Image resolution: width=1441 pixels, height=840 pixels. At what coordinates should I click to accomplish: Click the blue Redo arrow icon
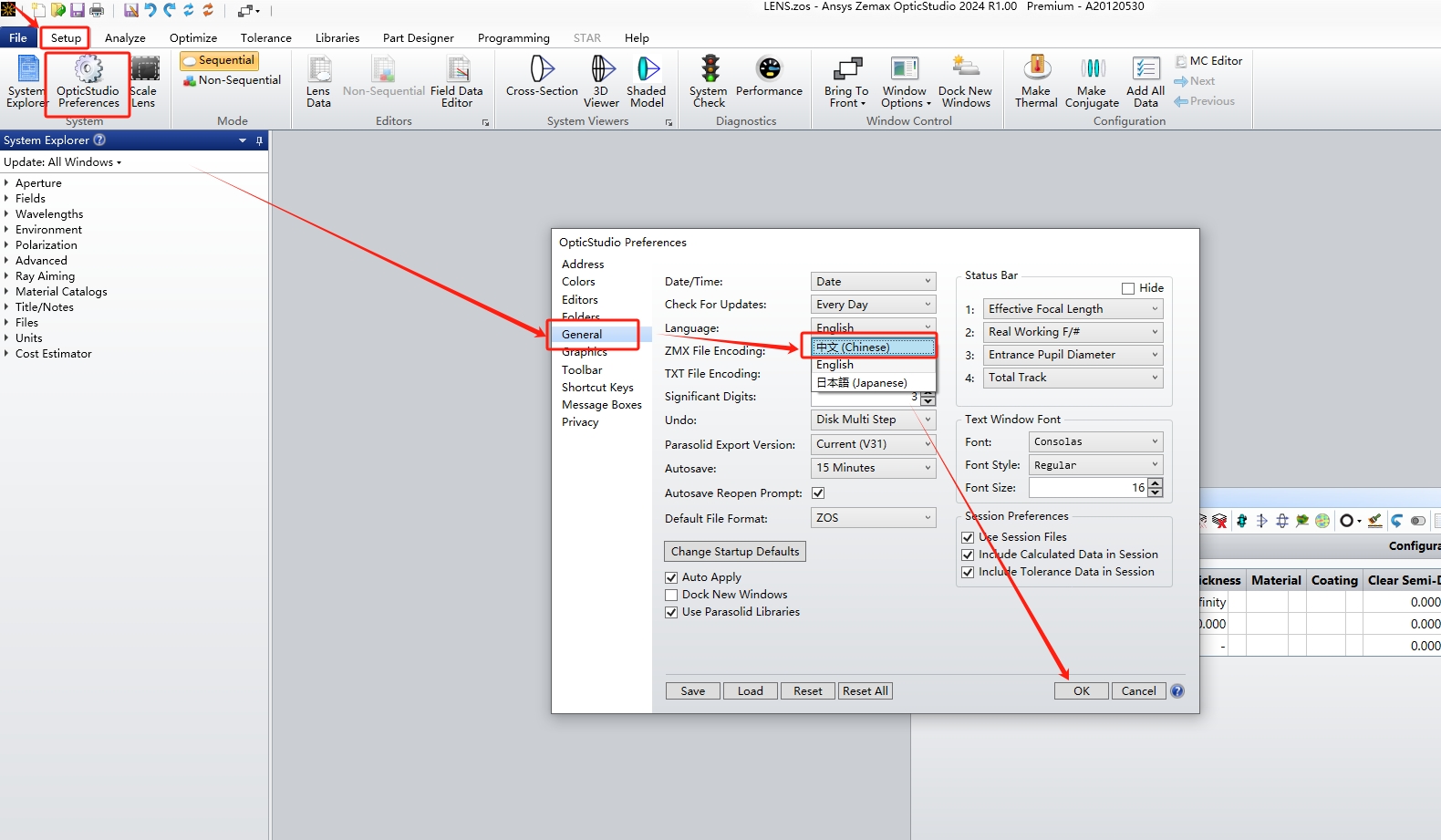point(170,10)
